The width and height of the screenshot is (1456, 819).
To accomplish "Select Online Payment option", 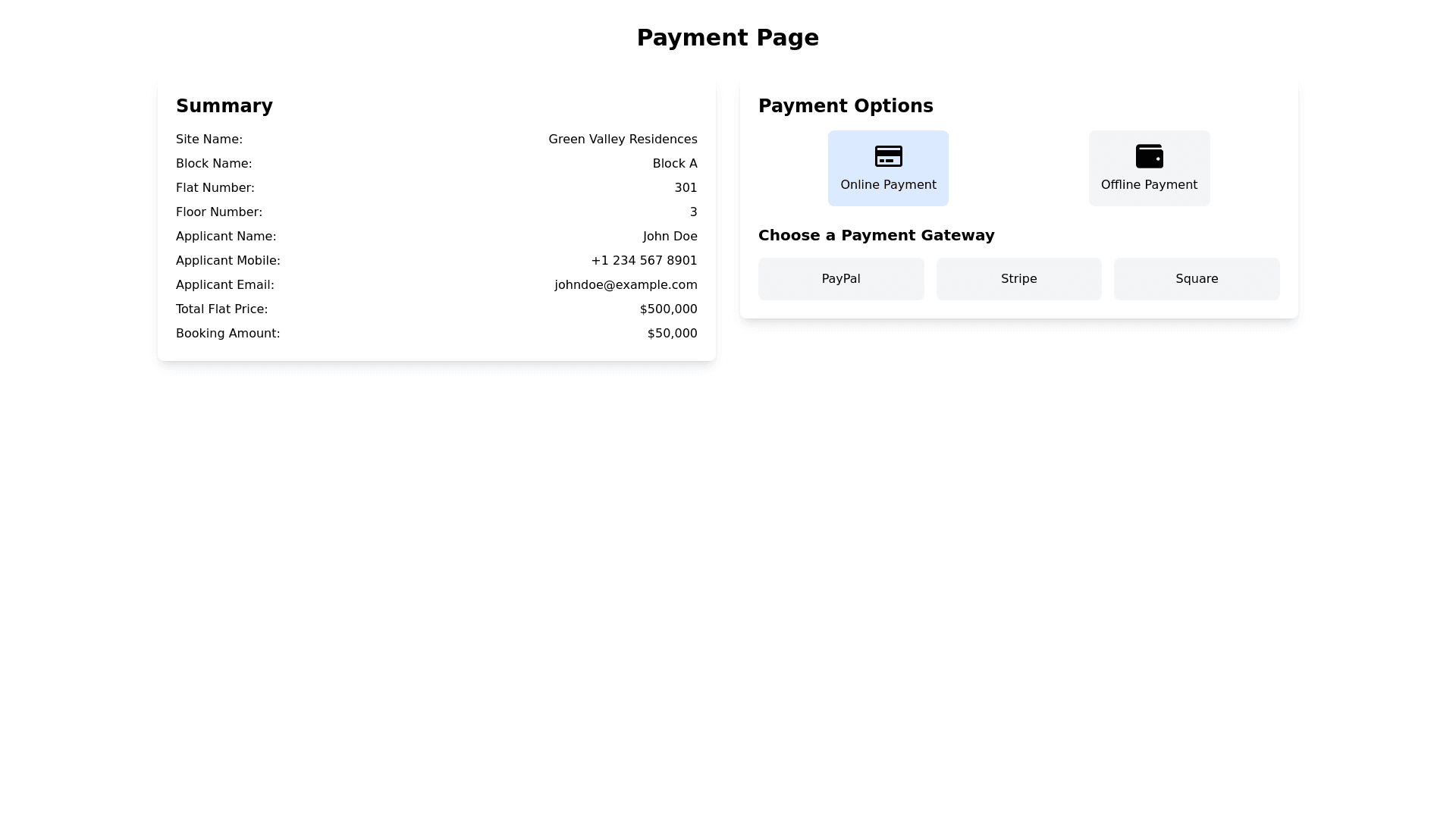I will click(888, 184).
